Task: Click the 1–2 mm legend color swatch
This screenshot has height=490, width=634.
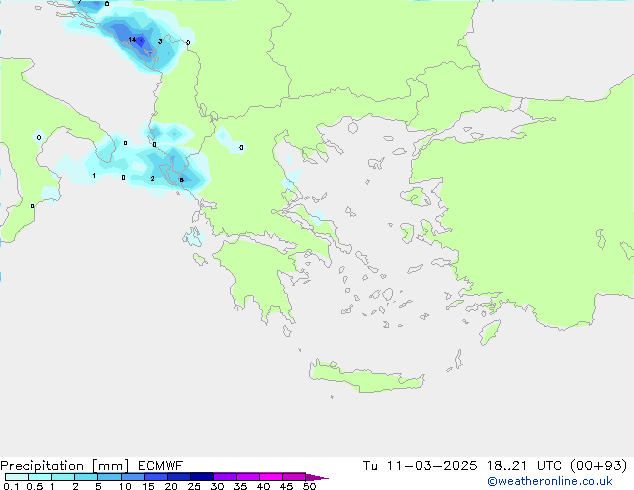Action: (x=63, y=477)
